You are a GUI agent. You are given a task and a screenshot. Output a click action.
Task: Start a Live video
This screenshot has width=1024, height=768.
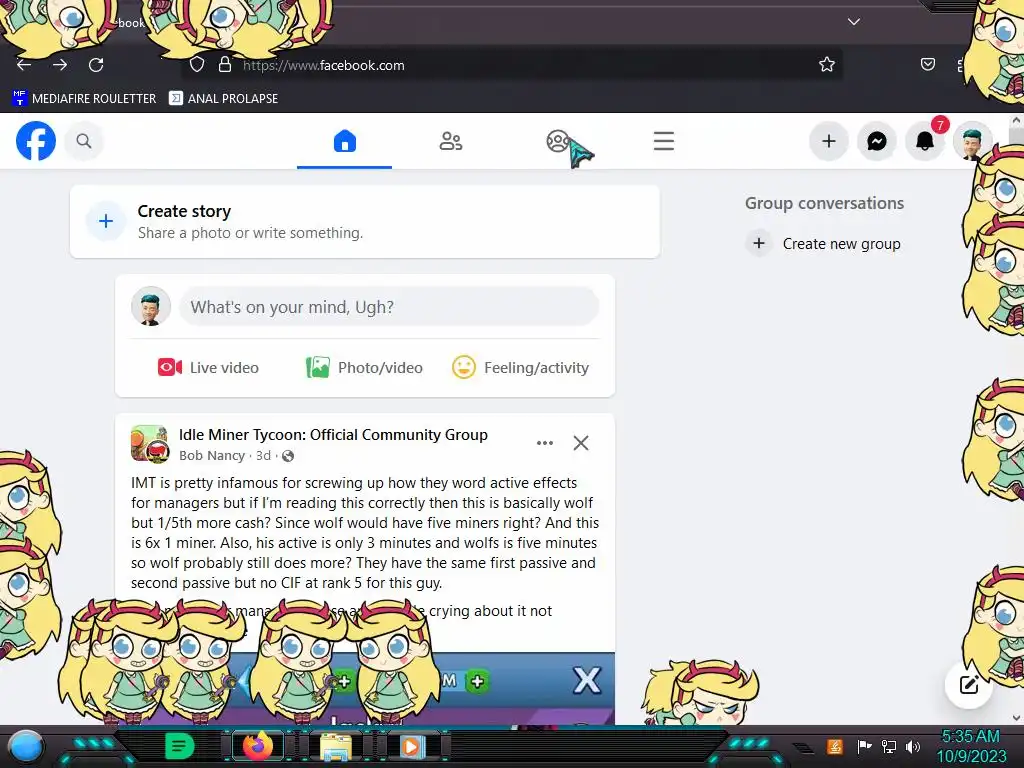208,368
